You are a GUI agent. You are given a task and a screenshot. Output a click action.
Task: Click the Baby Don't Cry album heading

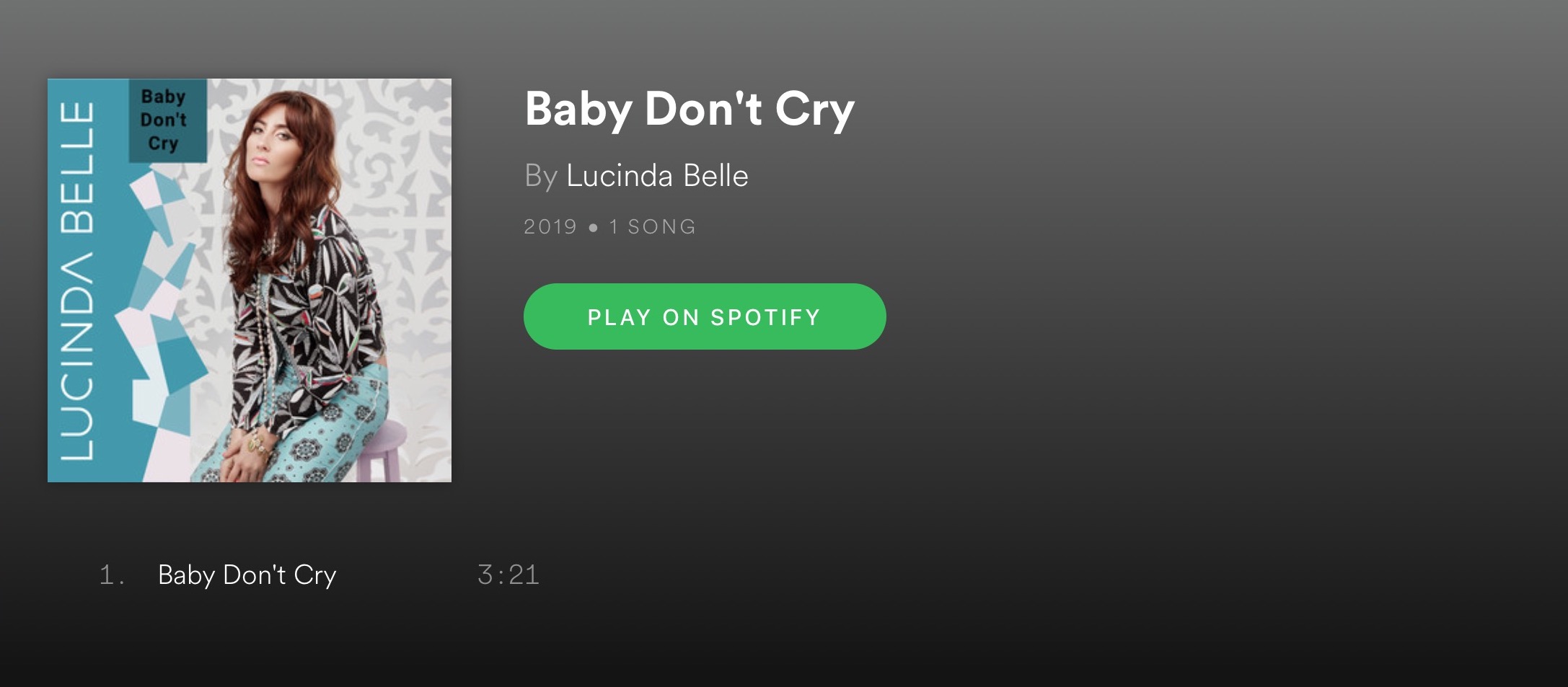[690, 110]
